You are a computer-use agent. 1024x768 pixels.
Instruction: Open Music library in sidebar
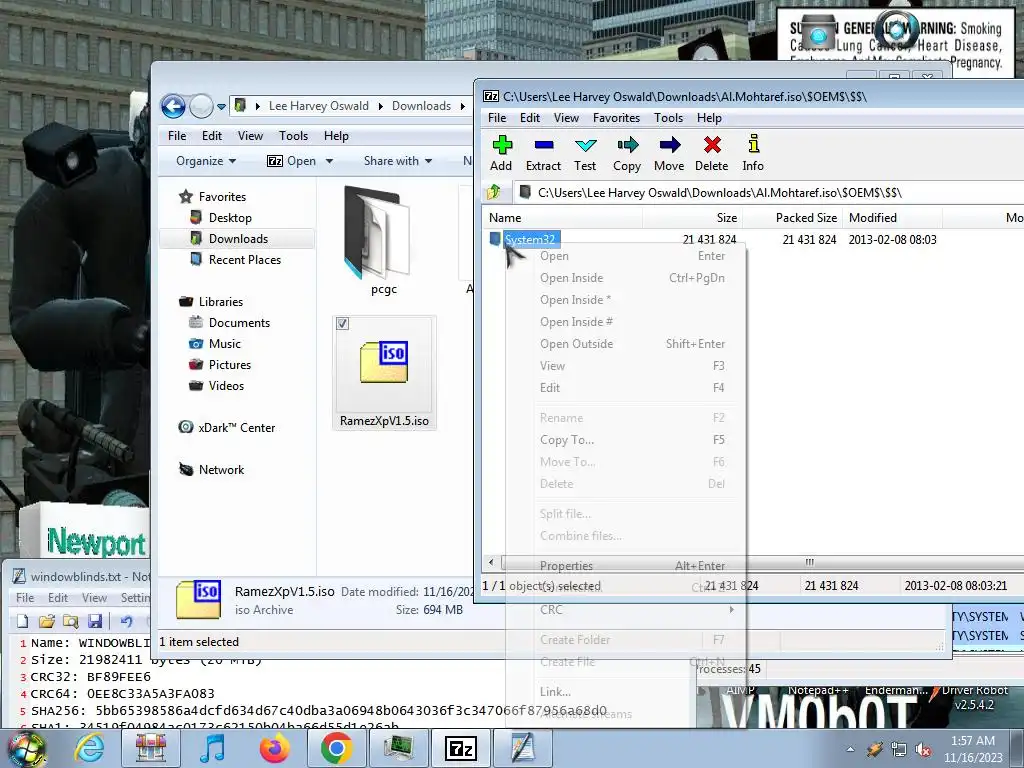[x=225, y=344]
